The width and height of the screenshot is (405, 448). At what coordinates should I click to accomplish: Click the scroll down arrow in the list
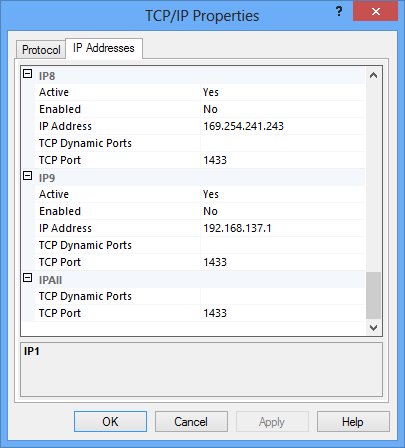(373, 328)
